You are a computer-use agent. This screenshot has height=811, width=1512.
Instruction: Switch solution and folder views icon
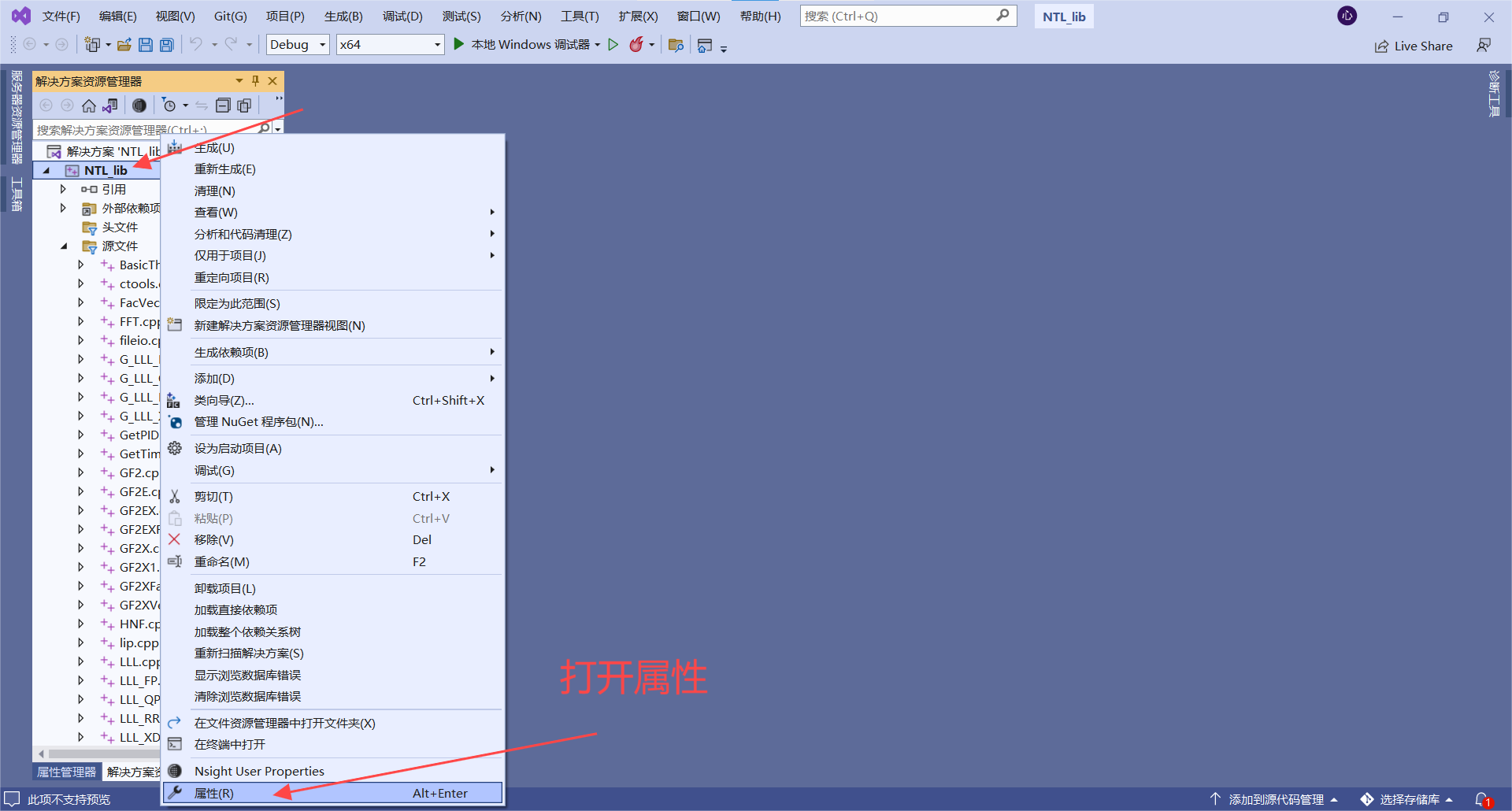coord(110,106)
